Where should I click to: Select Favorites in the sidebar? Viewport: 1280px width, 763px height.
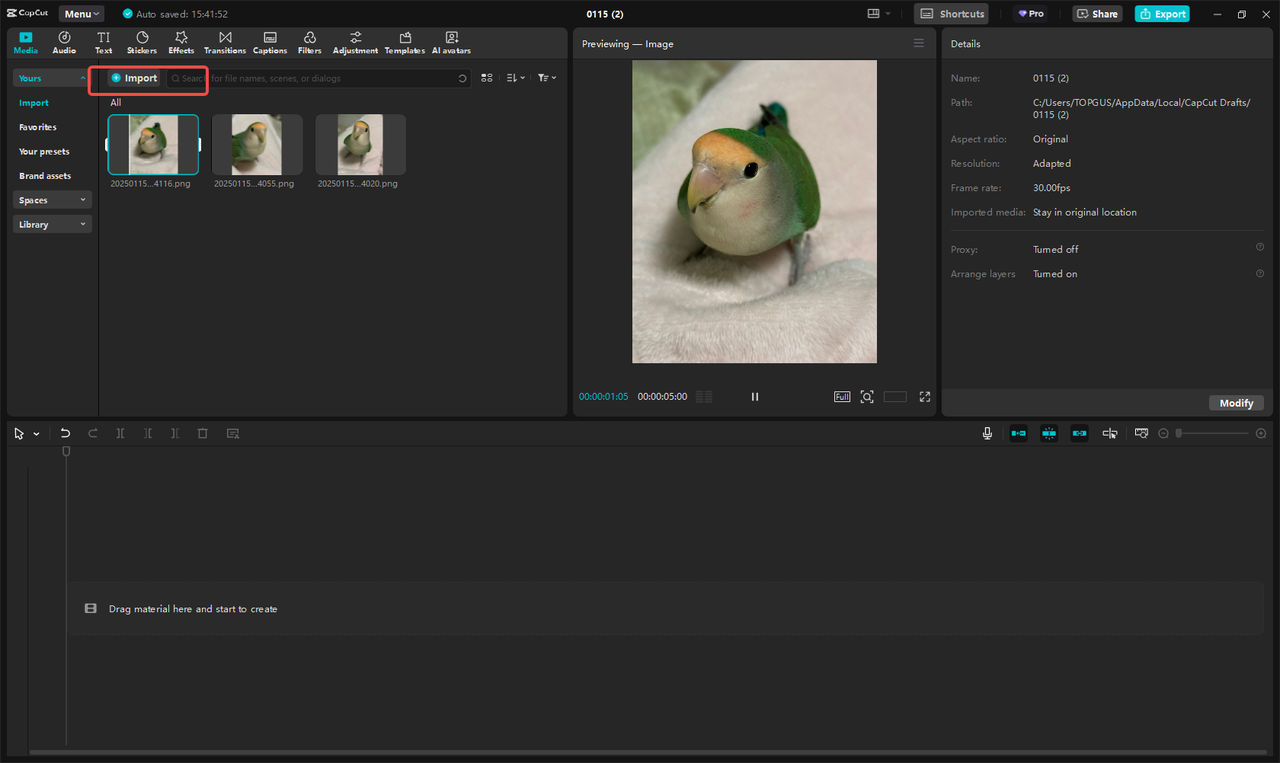(38, 127)
